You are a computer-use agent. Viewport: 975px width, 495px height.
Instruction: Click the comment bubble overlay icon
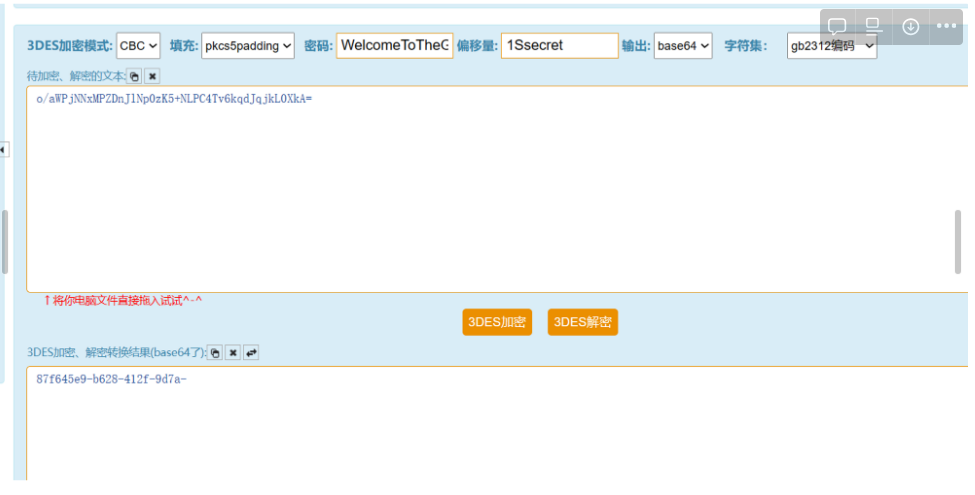click(837, 27)
